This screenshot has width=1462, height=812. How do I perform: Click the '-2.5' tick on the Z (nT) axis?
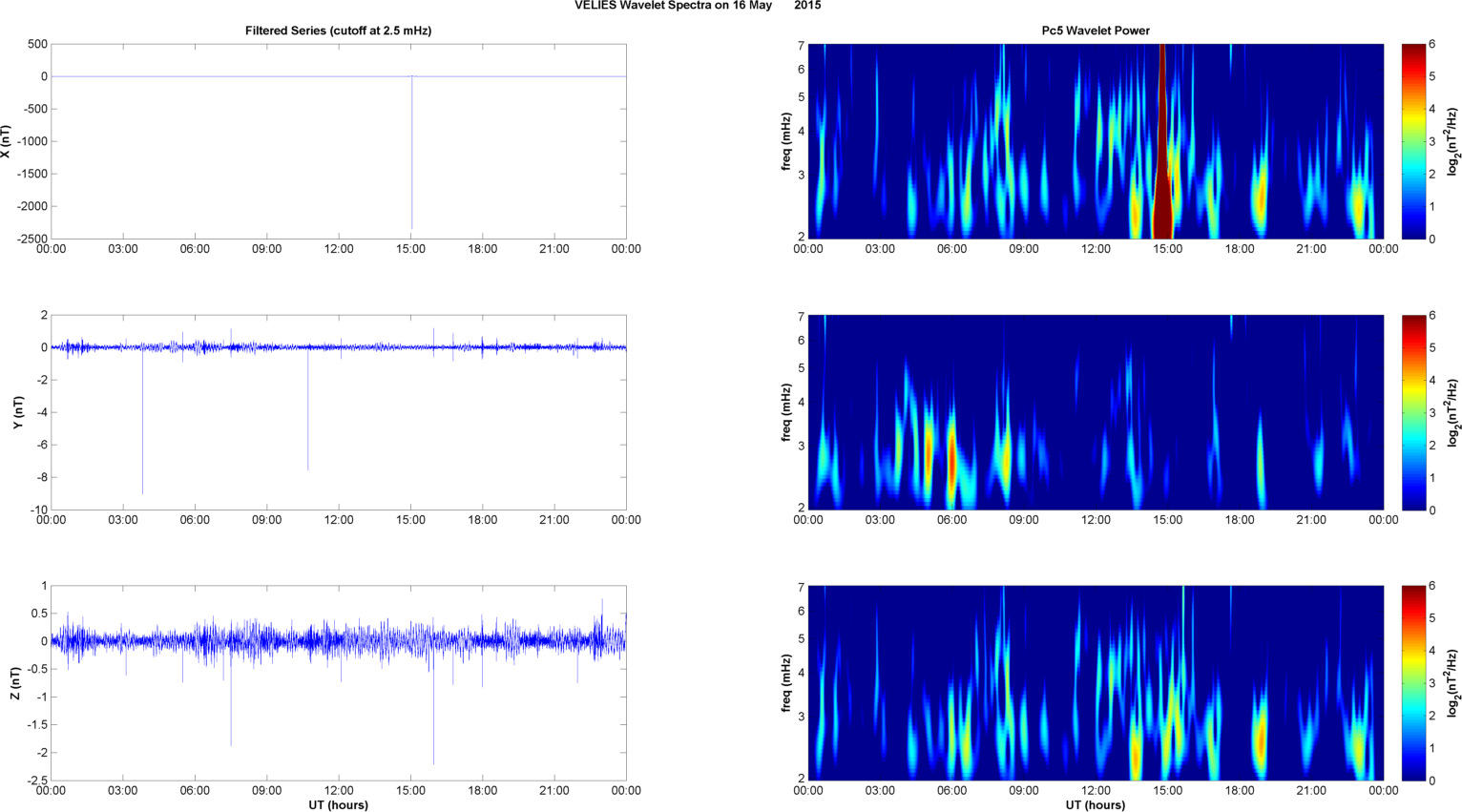click(x=35, y=781)
